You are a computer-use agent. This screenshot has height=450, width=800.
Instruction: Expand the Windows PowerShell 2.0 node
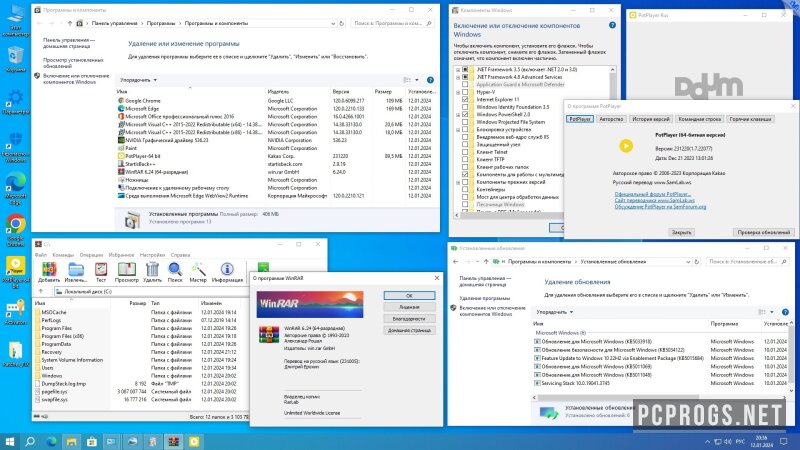(458, 115)
